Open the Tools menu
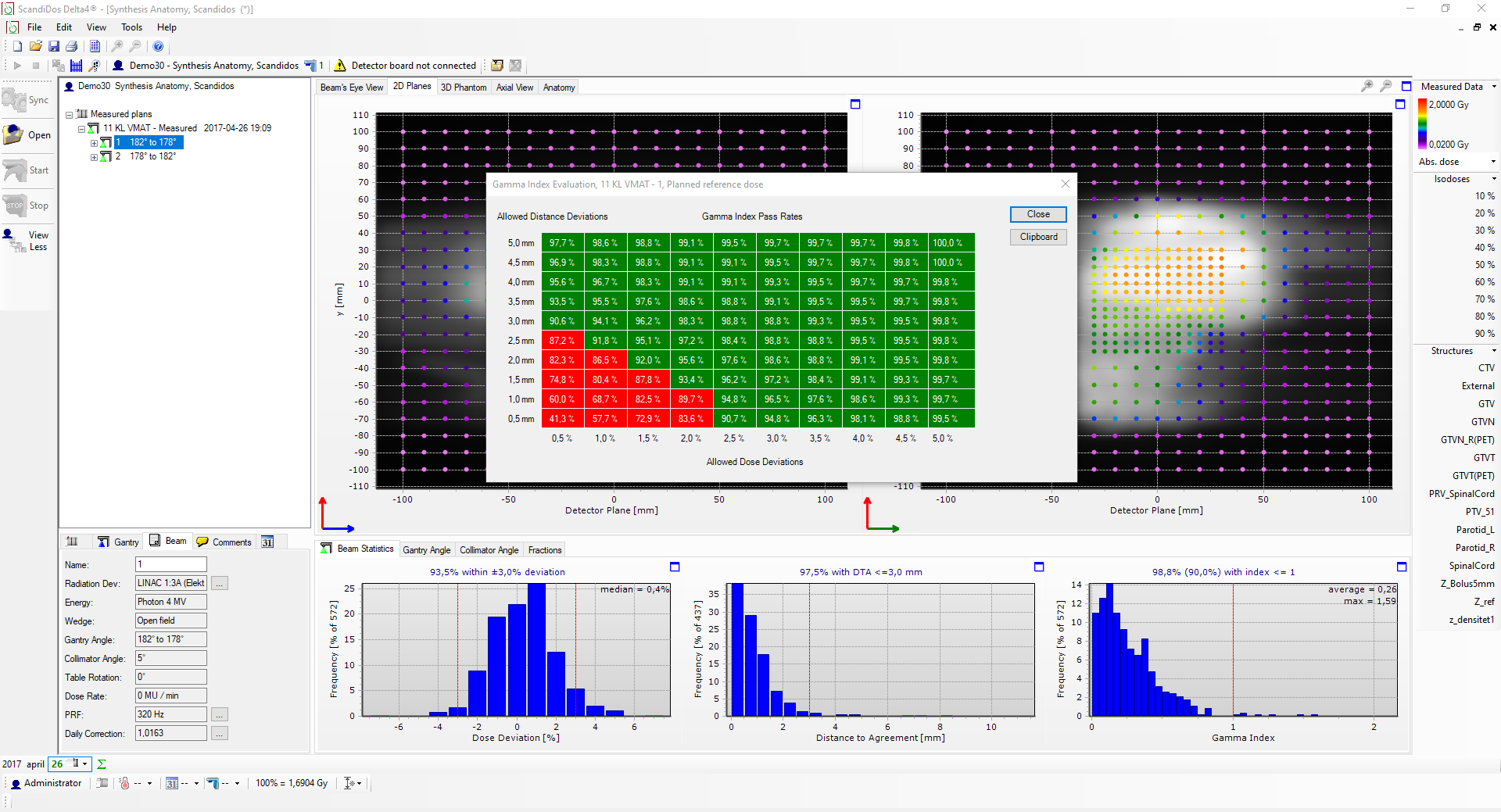Viewport: 1501px width, 812px height. coord(131,27)
